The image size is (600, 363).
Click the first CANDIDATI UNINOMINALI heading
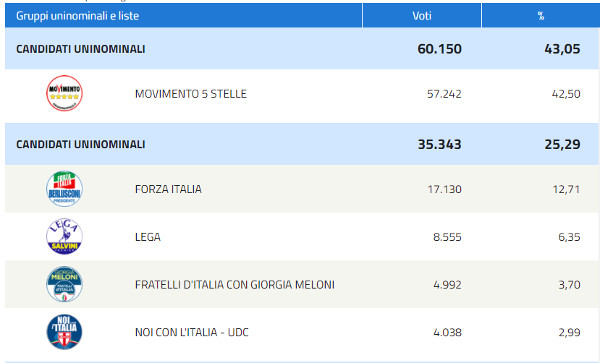(80, 49)
